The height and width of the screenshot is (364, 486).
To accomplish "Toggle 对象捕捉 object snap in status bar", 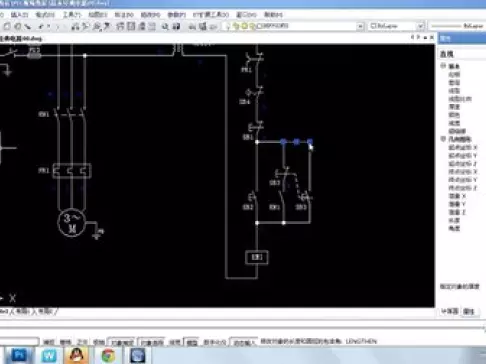I will point(122,342).
